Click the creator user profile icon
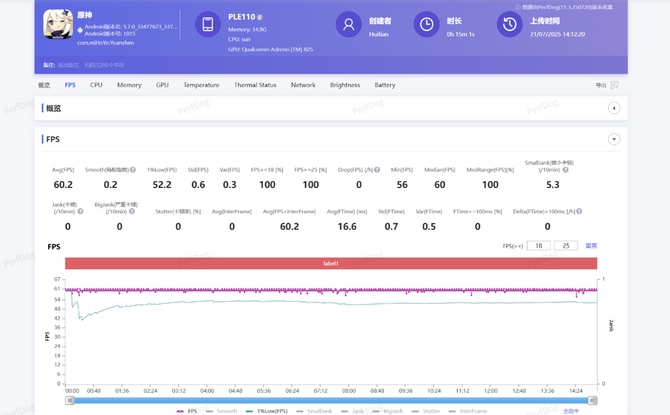This screenshot has height=415, width=670. (x=348, y=25)
